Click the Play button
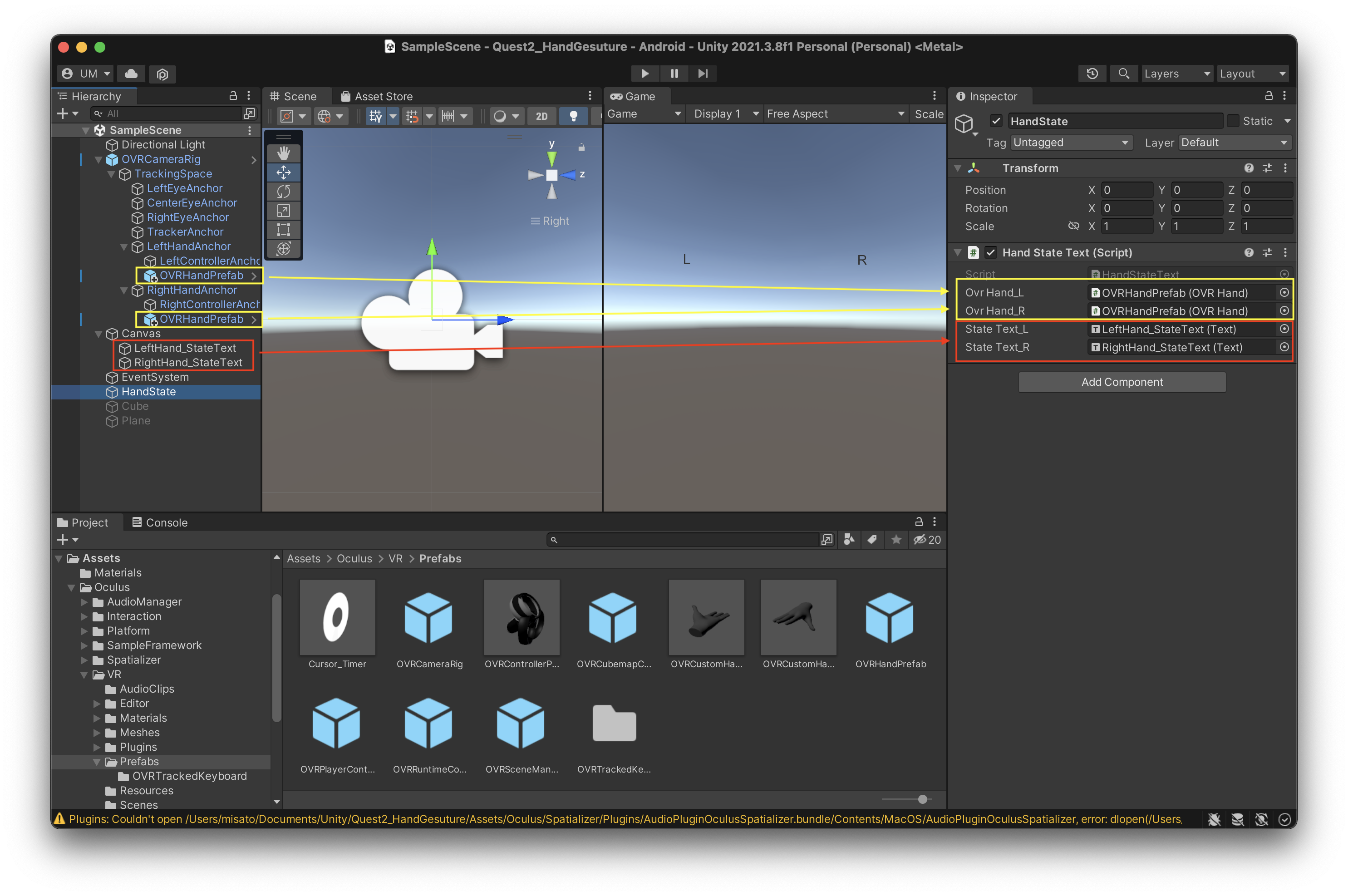This screenshot has width=1348, height=896. tap(644, 73)
